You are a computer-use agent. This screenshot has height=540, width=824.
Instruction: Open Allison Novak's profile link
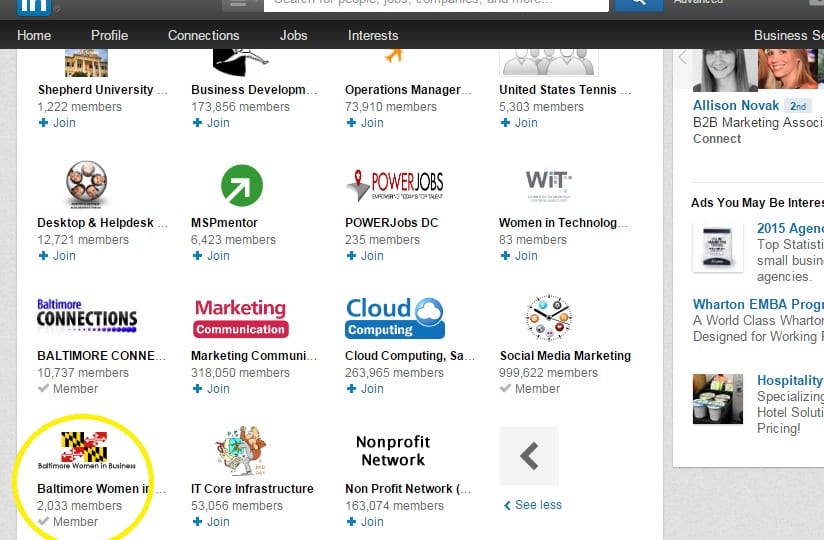click(x=736, y=106)
